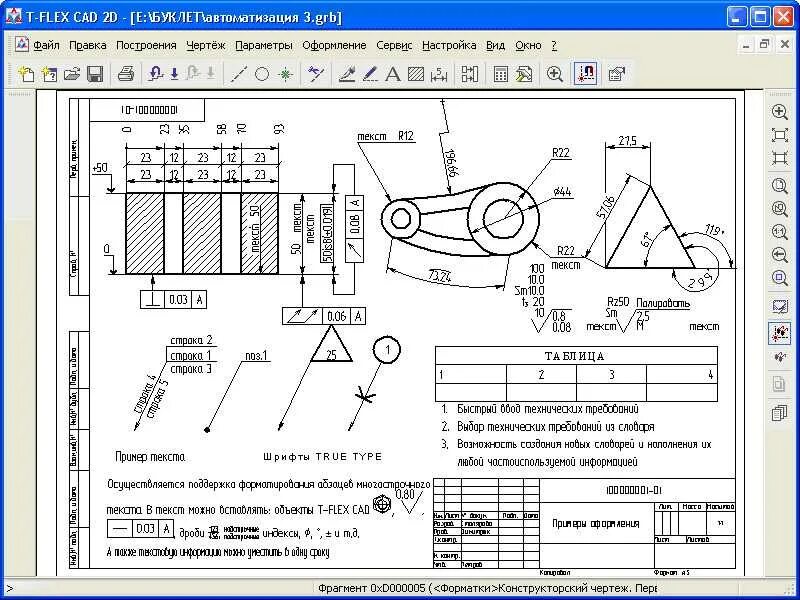Open the variables editor calculator icon
The width and height of the screenshot is (800, 600).
coord(501,74)
